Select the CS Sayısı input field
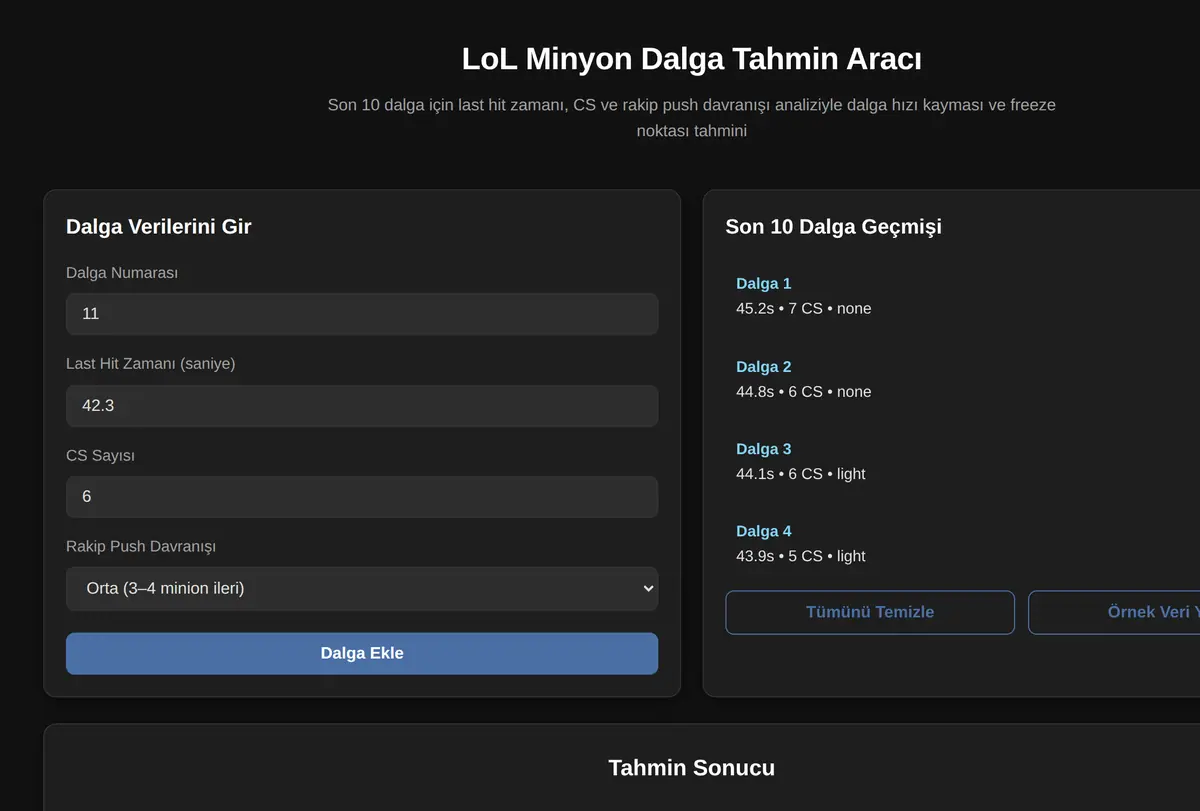1200x811 pixels. click(x=362, y=497)
